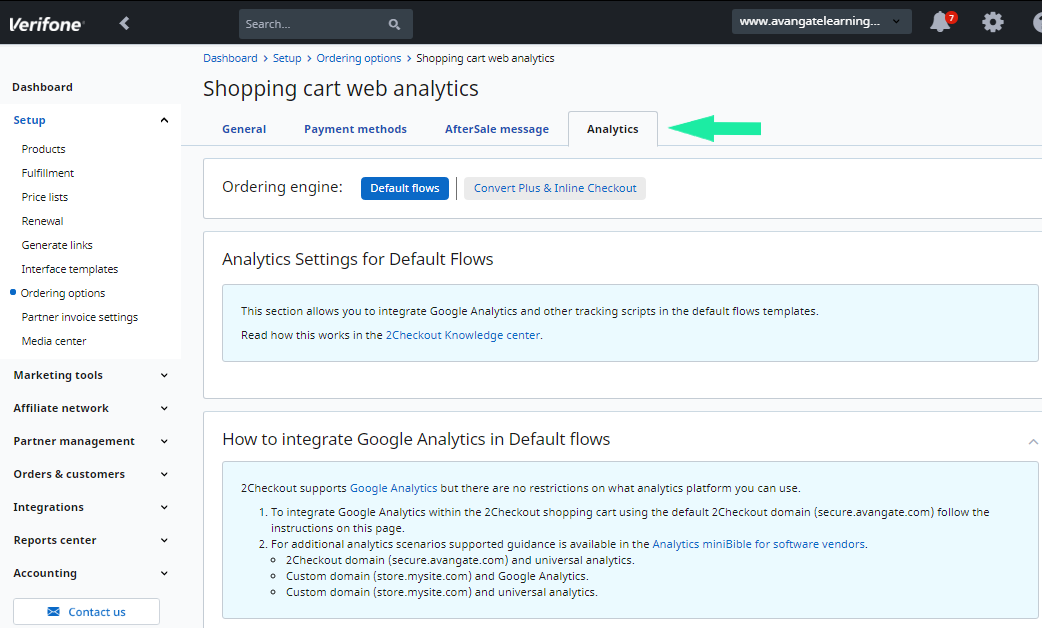
Task: Click Ordering options breadcrumb link
Action: pos(359,58)
